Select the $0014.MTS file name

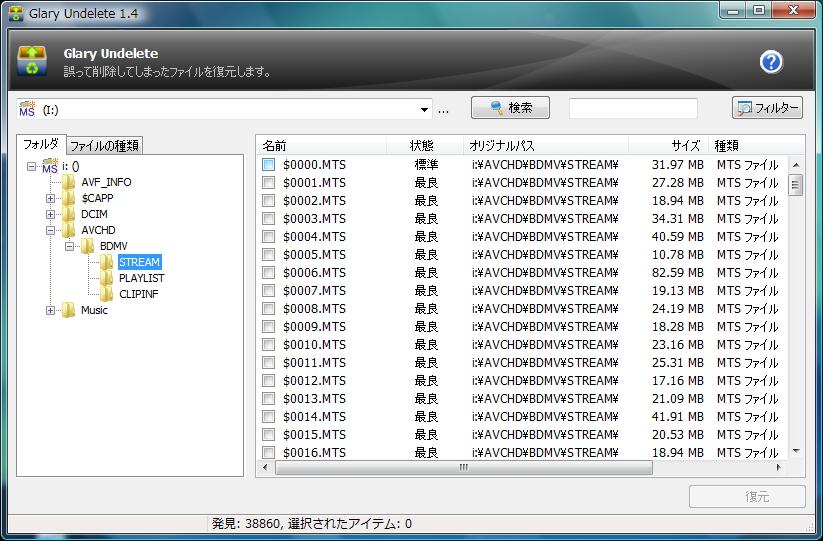pos(314,417)
